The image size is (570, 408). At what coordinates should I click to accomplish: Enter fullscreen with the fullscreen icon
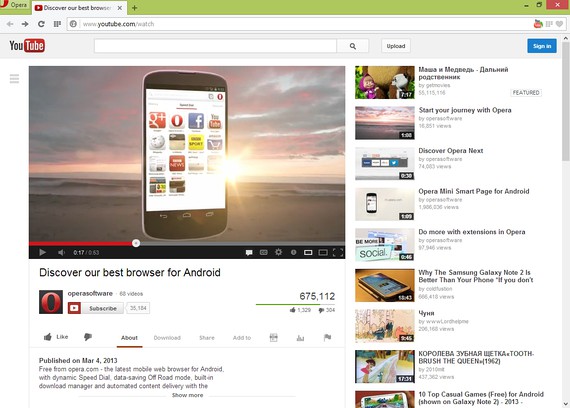coord(338,252)
